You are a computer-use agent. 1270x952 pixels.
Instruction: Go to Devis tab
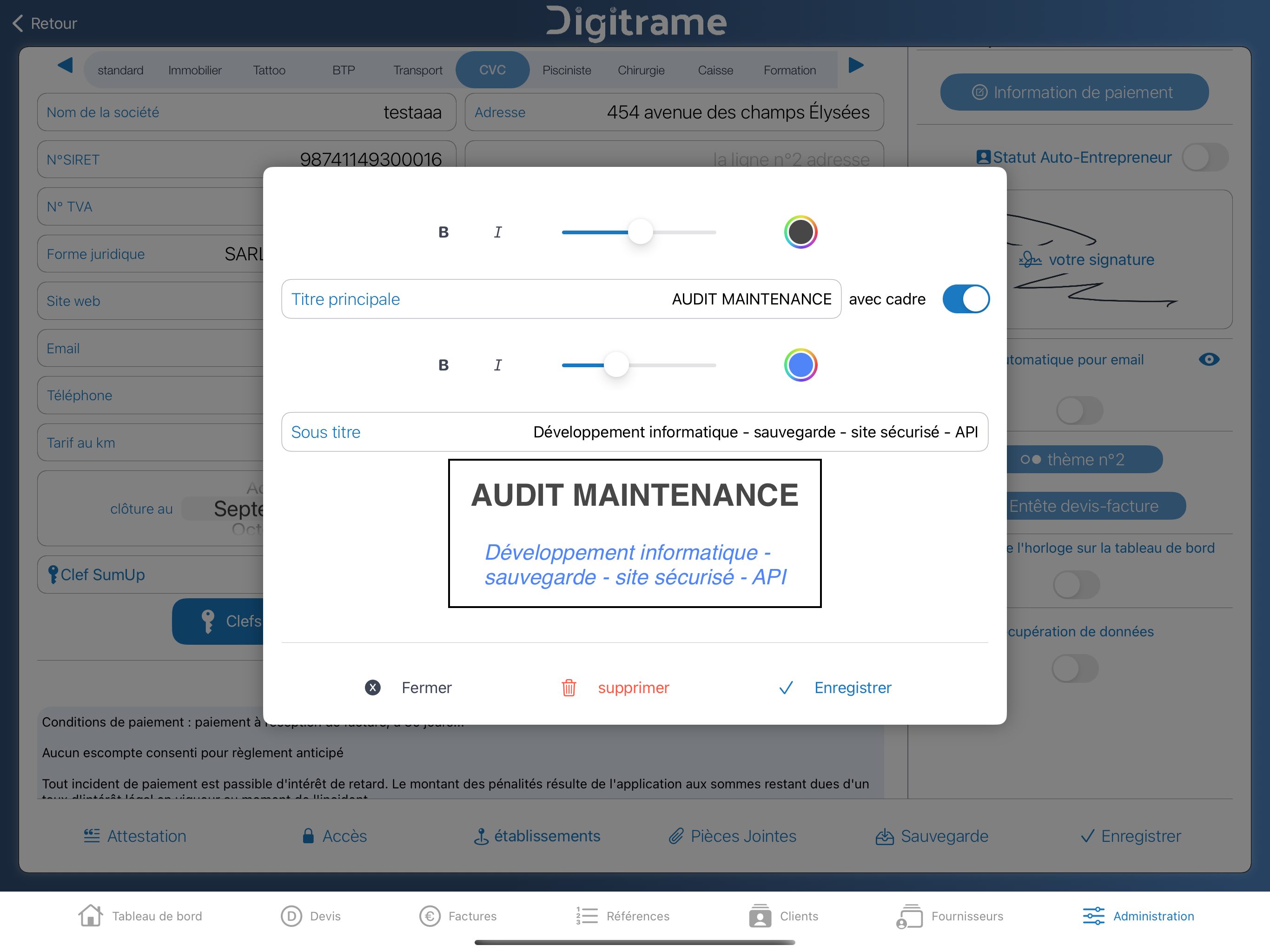click(311, 916)
